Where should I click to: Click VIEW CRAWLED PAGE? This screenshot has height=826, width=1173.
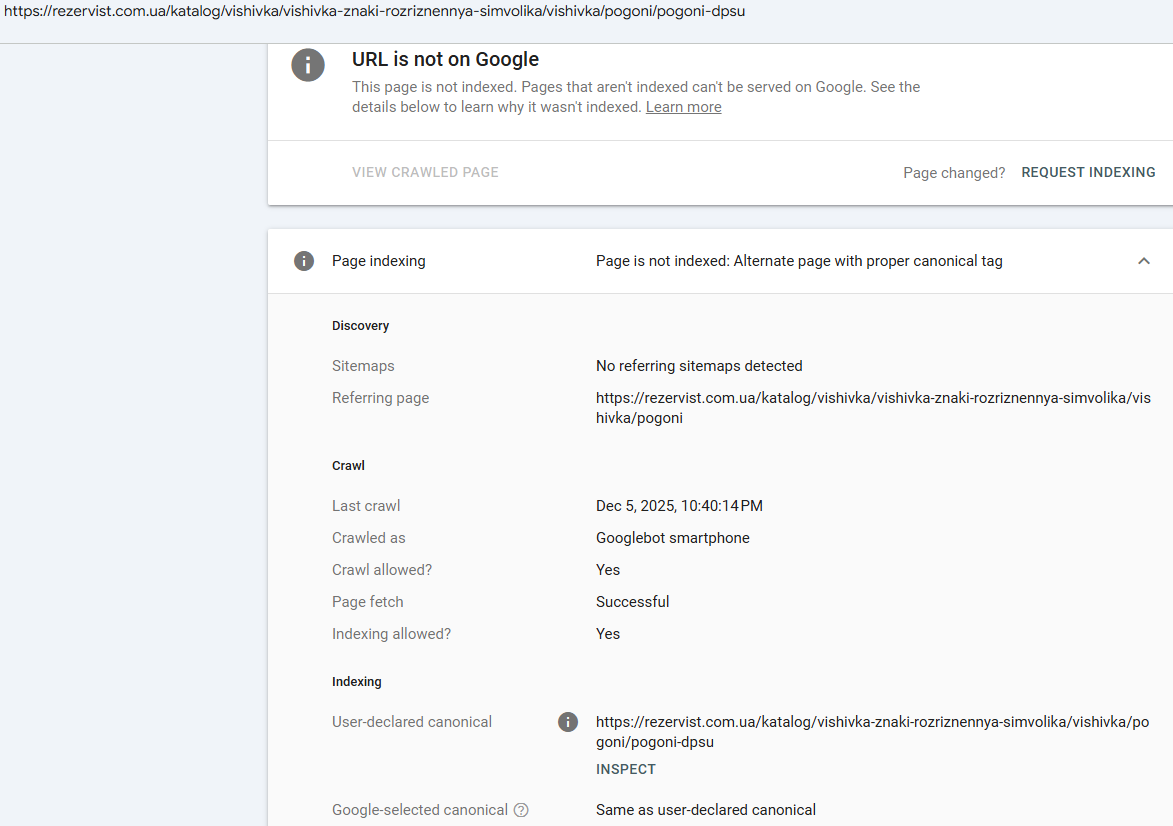tap(425, 172)
